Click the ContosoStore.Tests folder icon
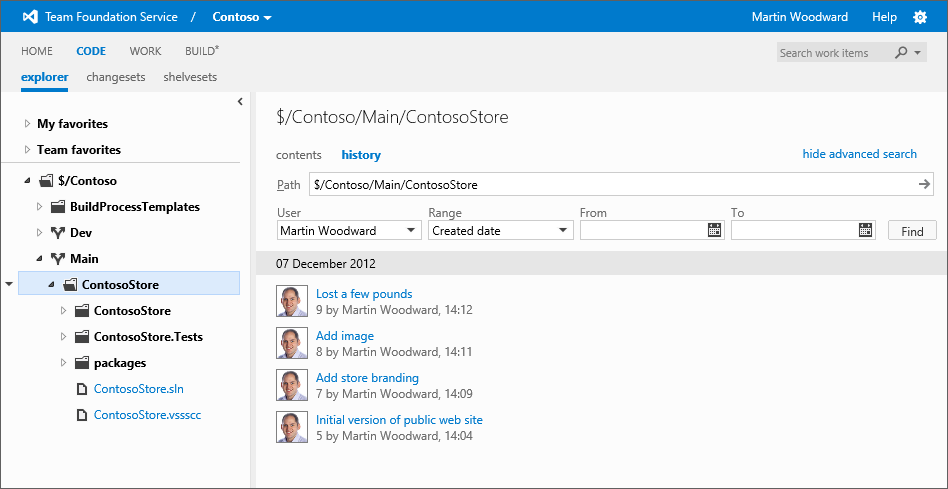Screen dimensions: 948x489 click(82, 337)
